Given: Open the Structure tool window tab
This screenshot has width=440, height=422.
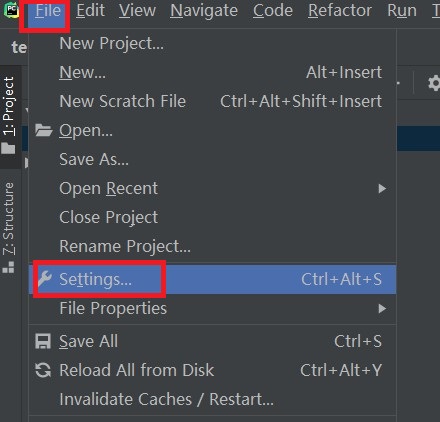Looking at the screenshot, I should click(9, 227).
